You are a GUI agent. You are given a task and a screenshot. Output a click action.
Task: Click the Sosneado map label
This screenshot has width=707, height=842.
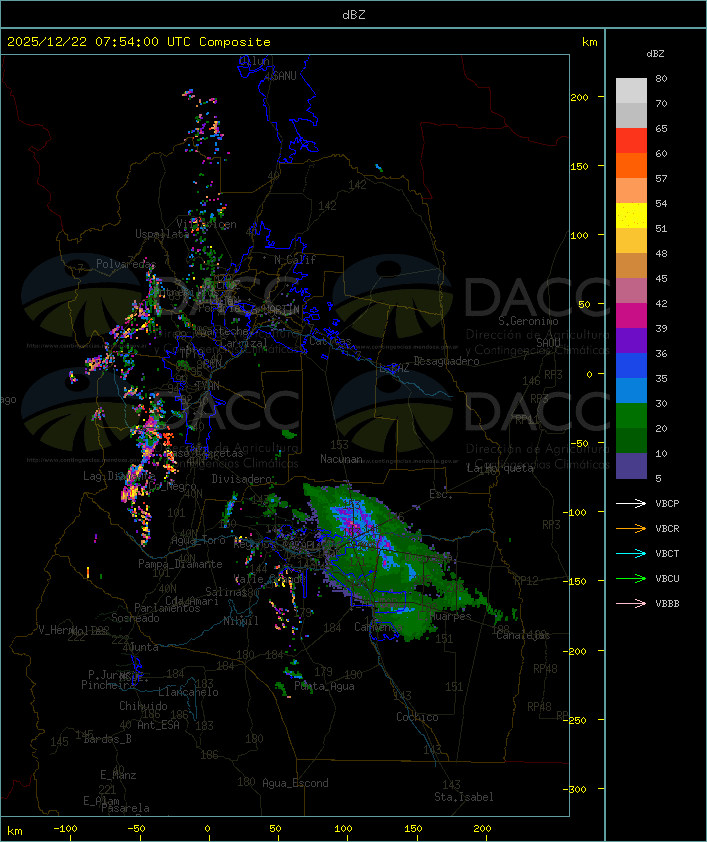(x=135, y=618)
